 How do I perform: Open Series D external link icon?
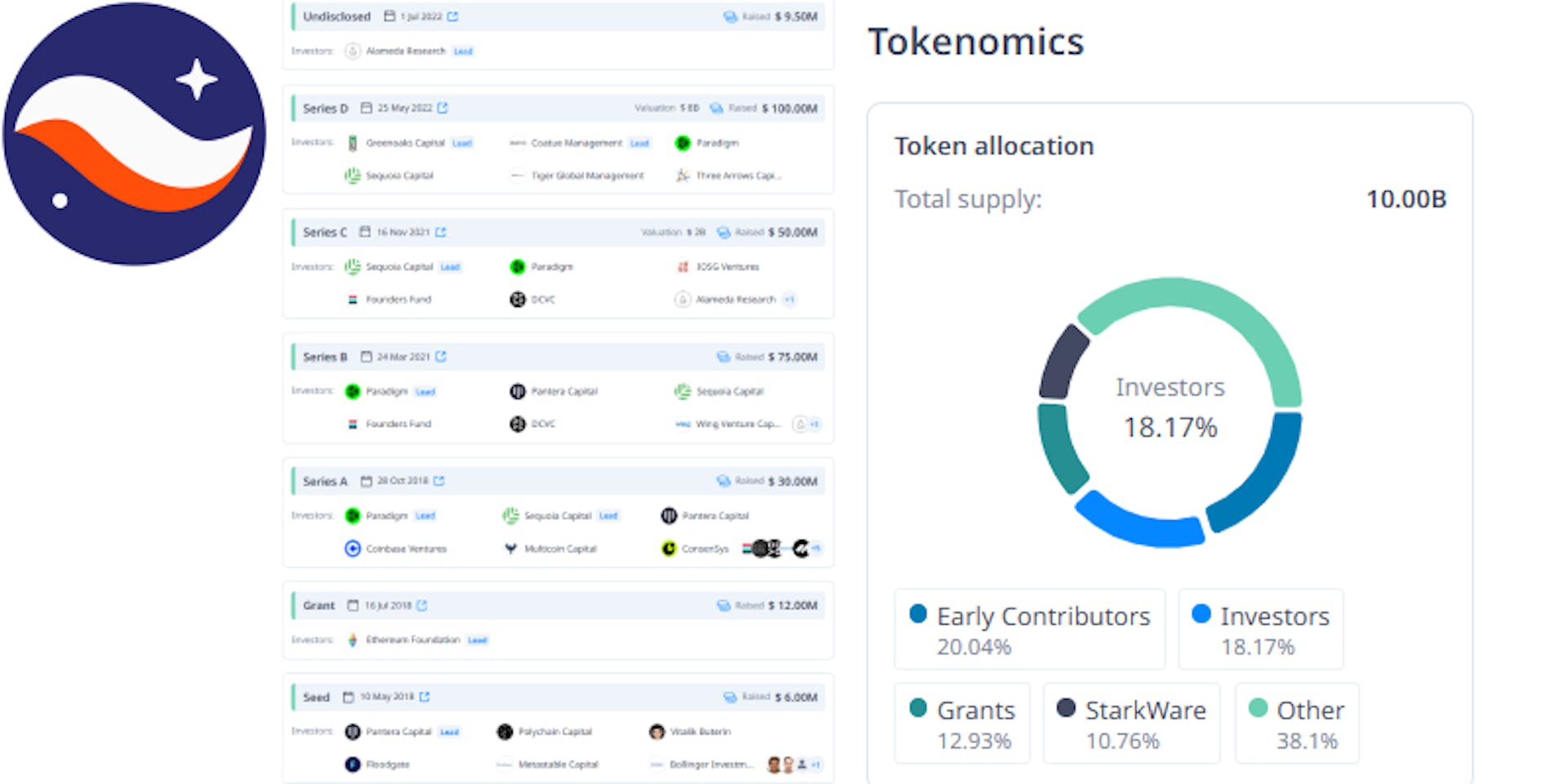pyautogui.click(x=443, y=108)
